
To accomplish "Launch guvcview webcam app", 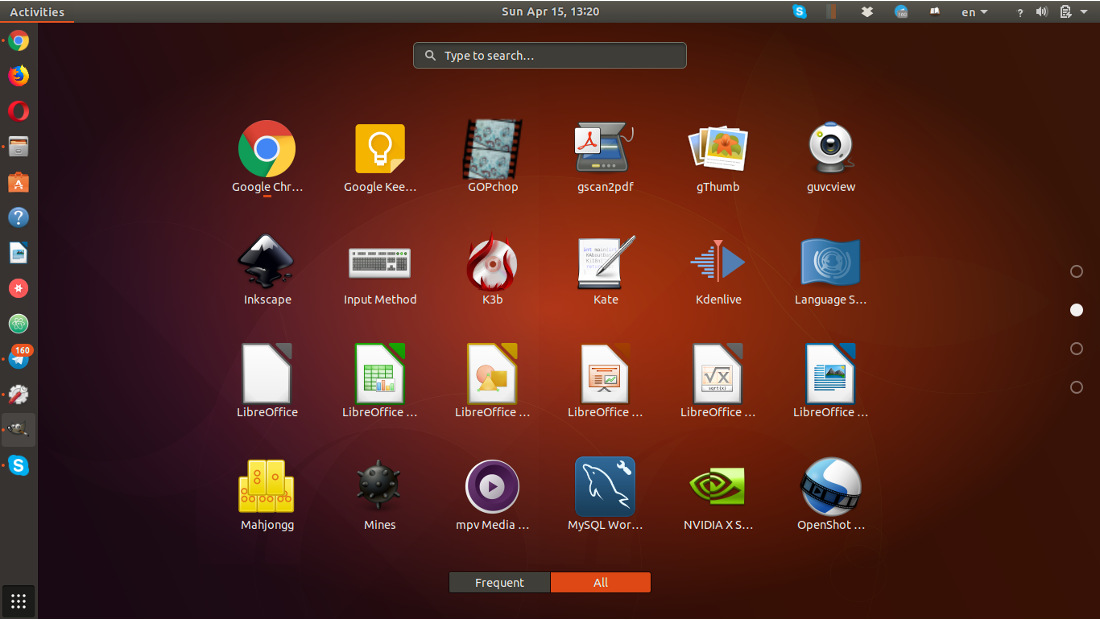I will coord(831,149).
